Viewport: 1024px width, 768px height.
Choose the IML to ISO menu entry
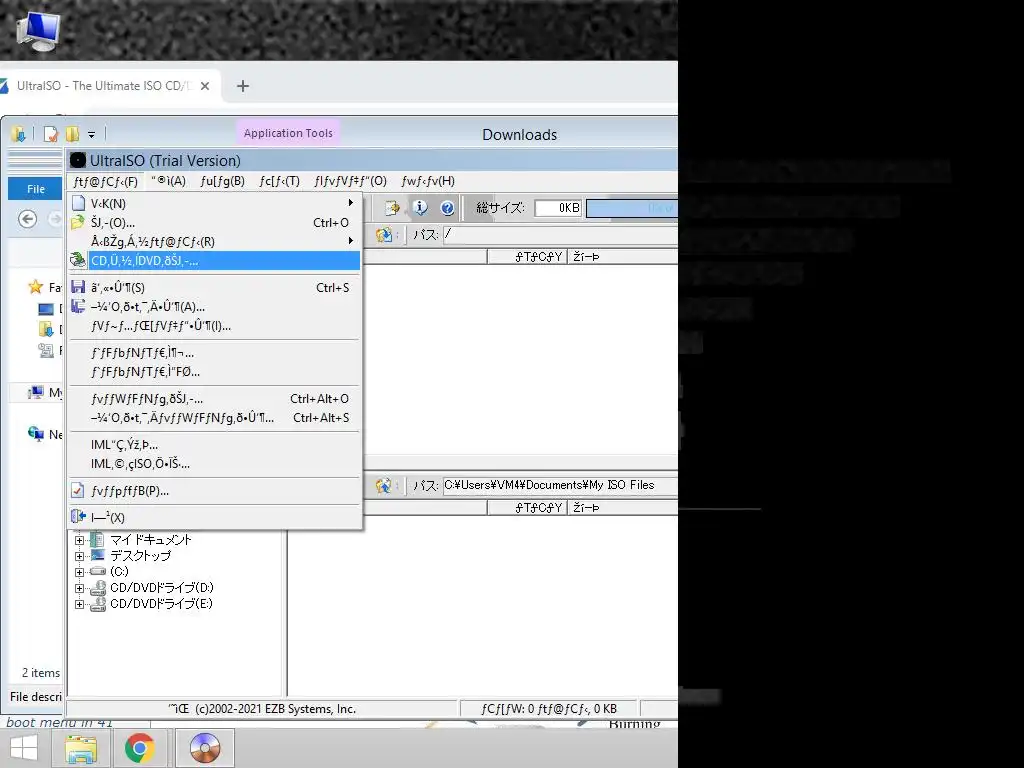(215, 464)
